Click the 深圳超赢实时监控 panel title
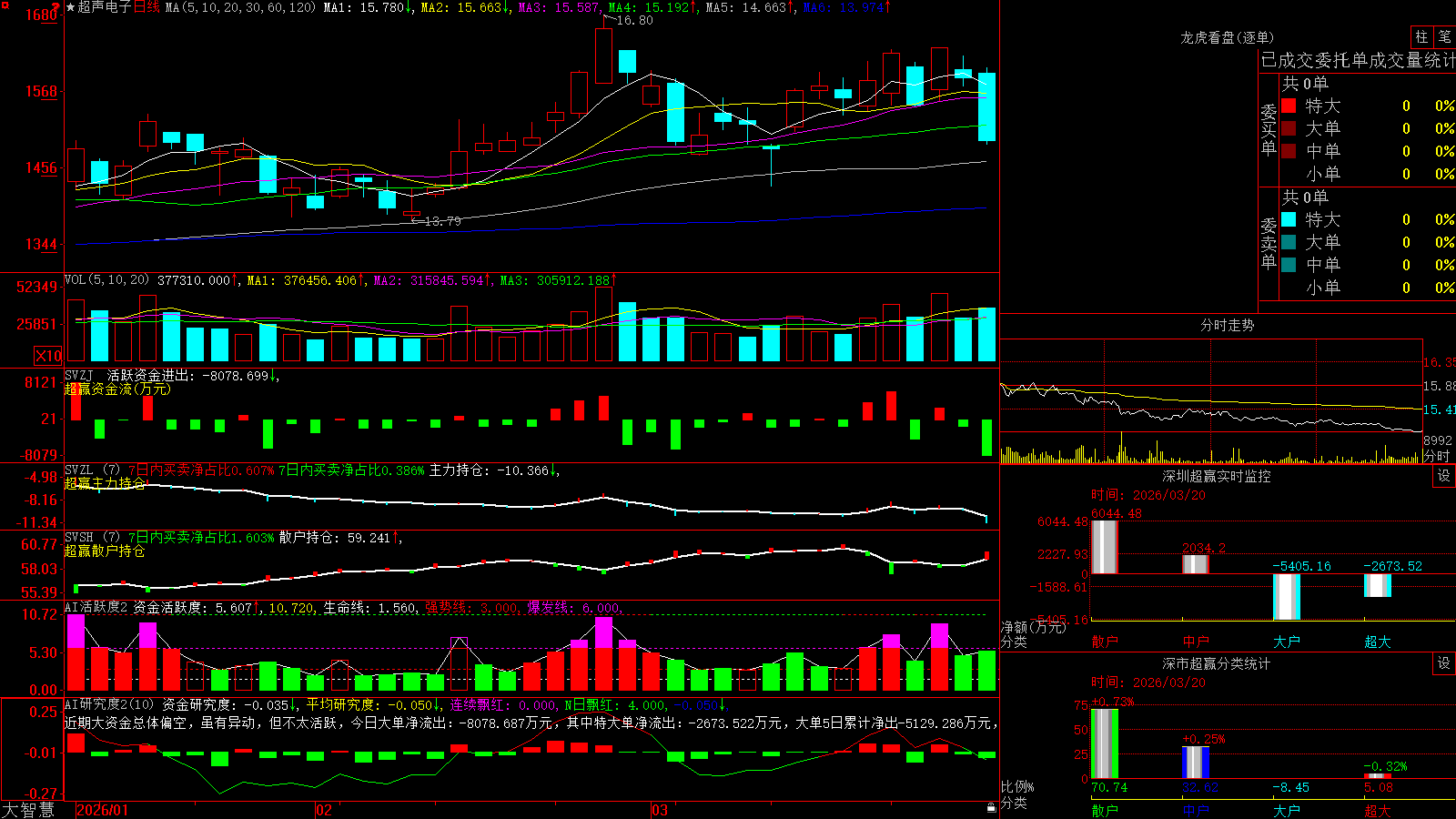 point(1217,476)
